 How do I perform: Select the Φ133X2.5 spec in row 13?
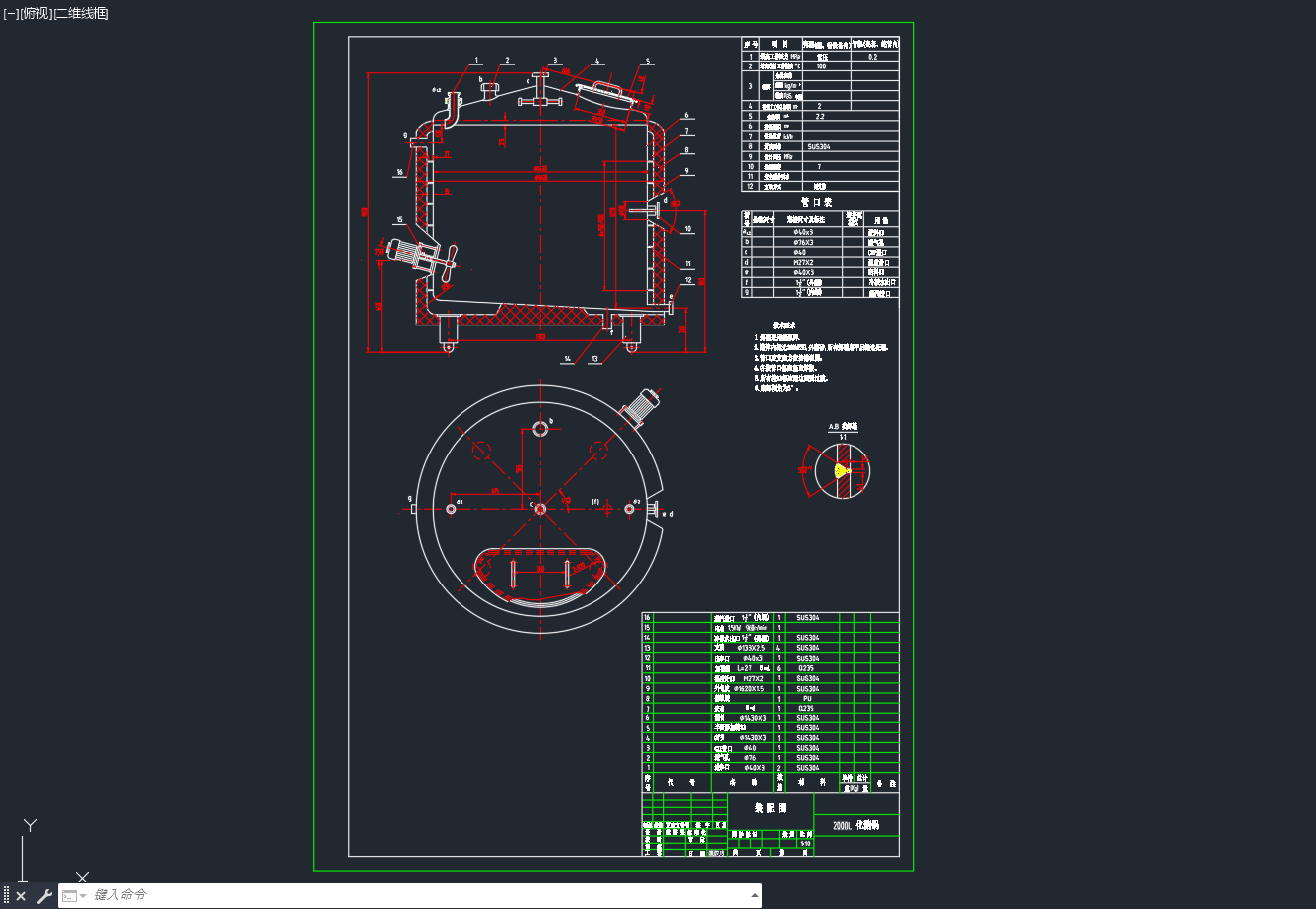pos(752,648)
